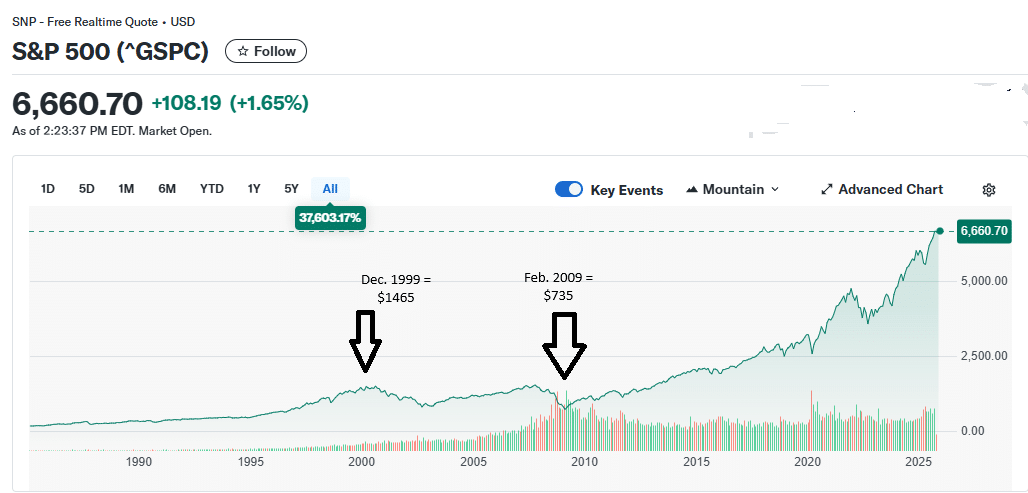
Task: Open chart settings gear icon
Action: (x=989, y=189)
